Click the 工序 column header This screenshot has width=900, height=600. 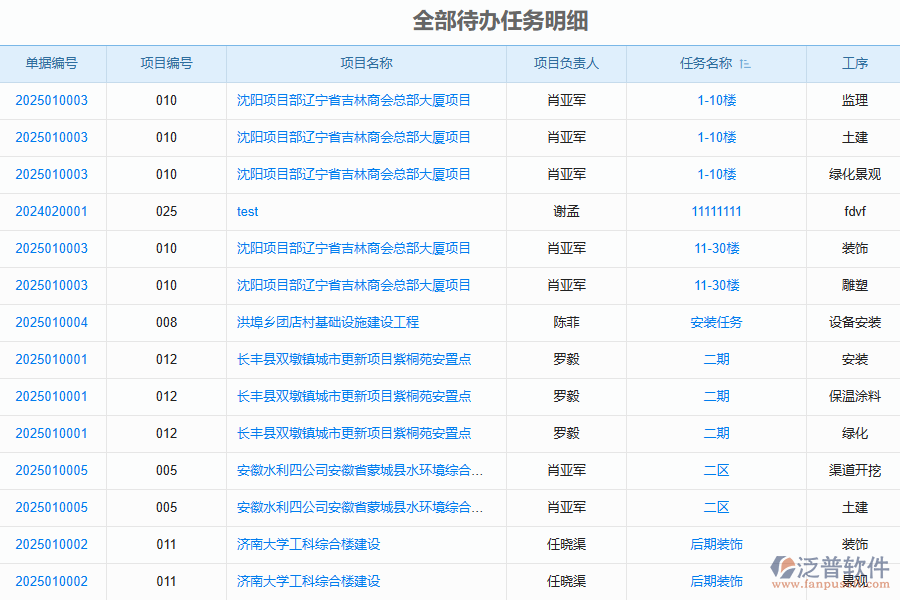855,63
